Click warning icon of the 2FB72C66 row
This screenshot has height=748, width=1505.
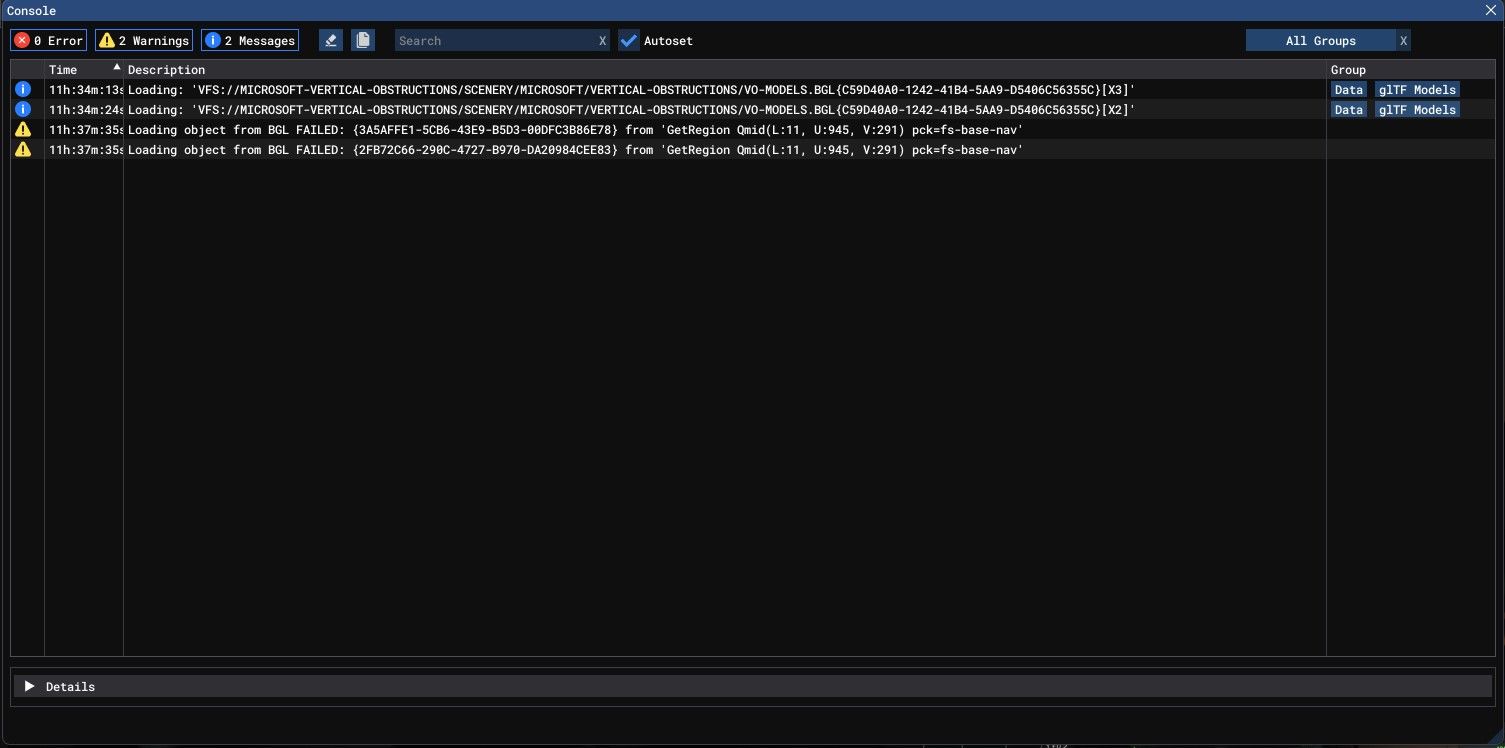point(23,149)
